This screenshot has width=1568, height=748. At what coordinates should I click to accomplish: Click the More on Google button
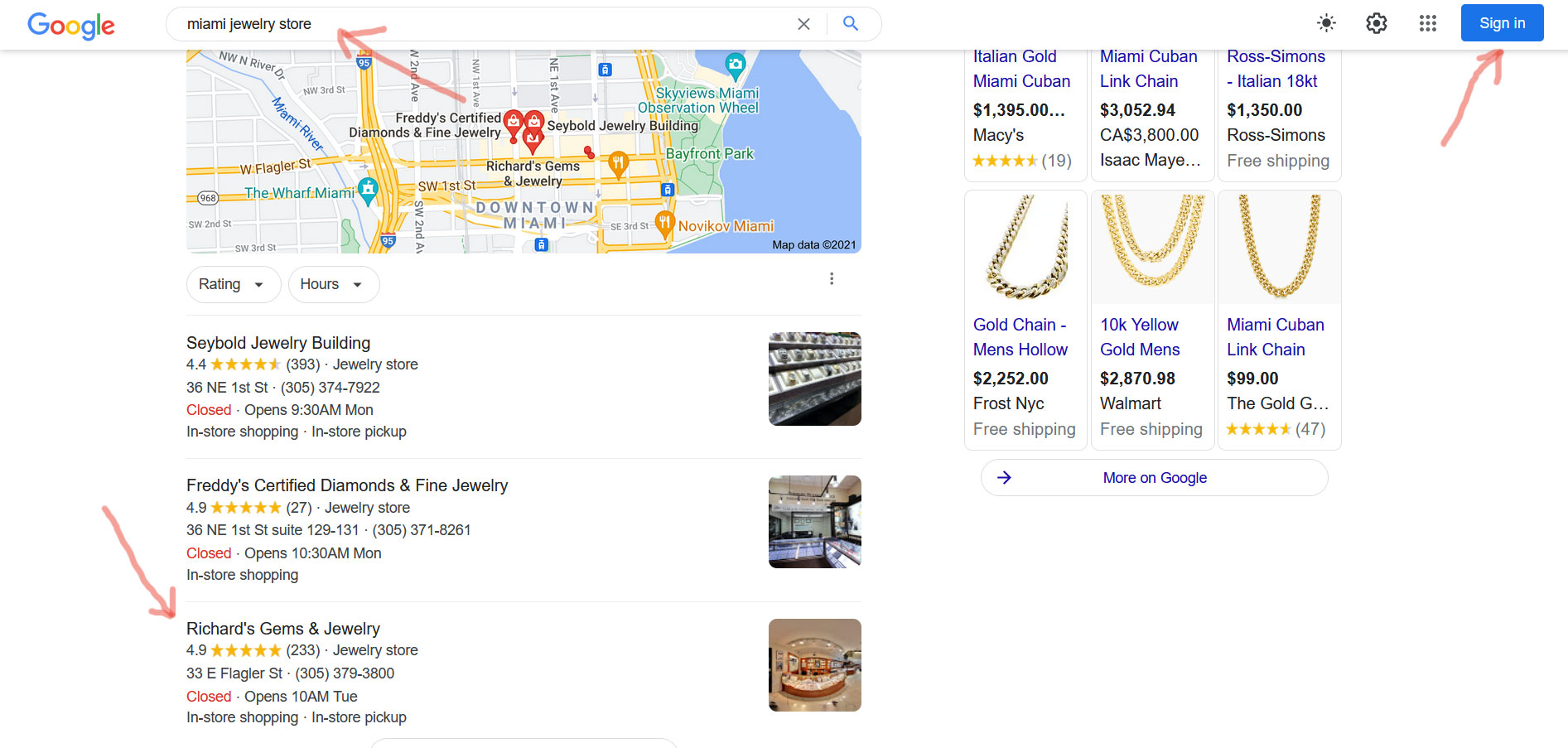click(x=1154, y=478)
